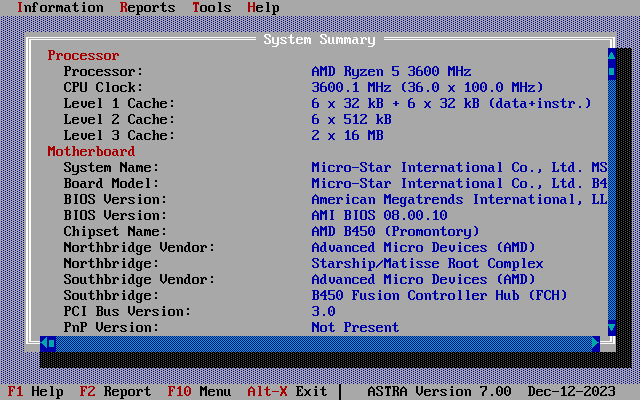Click the 'PnP Version:' label
The image size is (640, 400).
(111, 327)
